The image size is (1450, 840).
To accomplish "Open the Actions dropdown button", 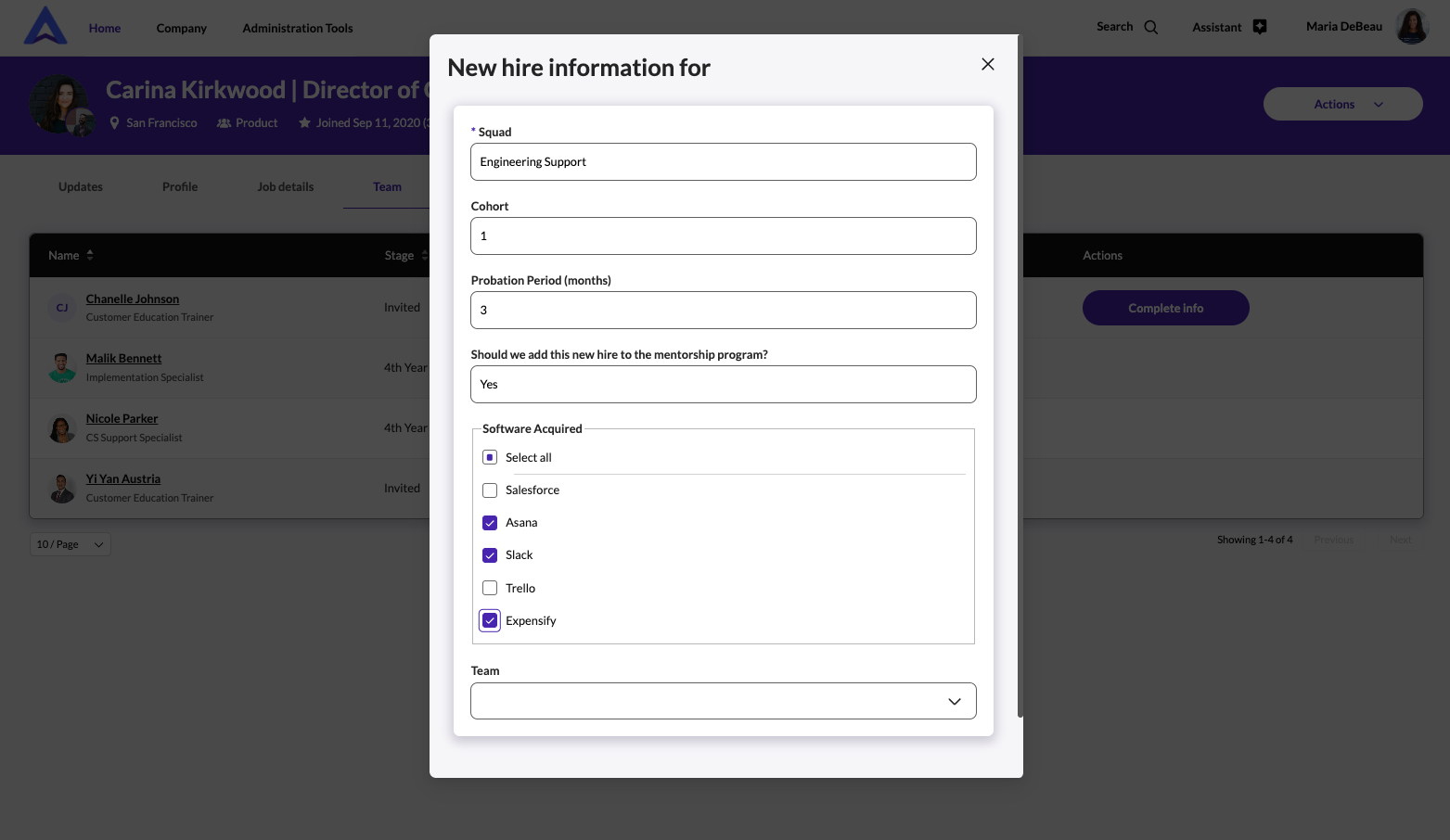I will tap(1342, 104).
